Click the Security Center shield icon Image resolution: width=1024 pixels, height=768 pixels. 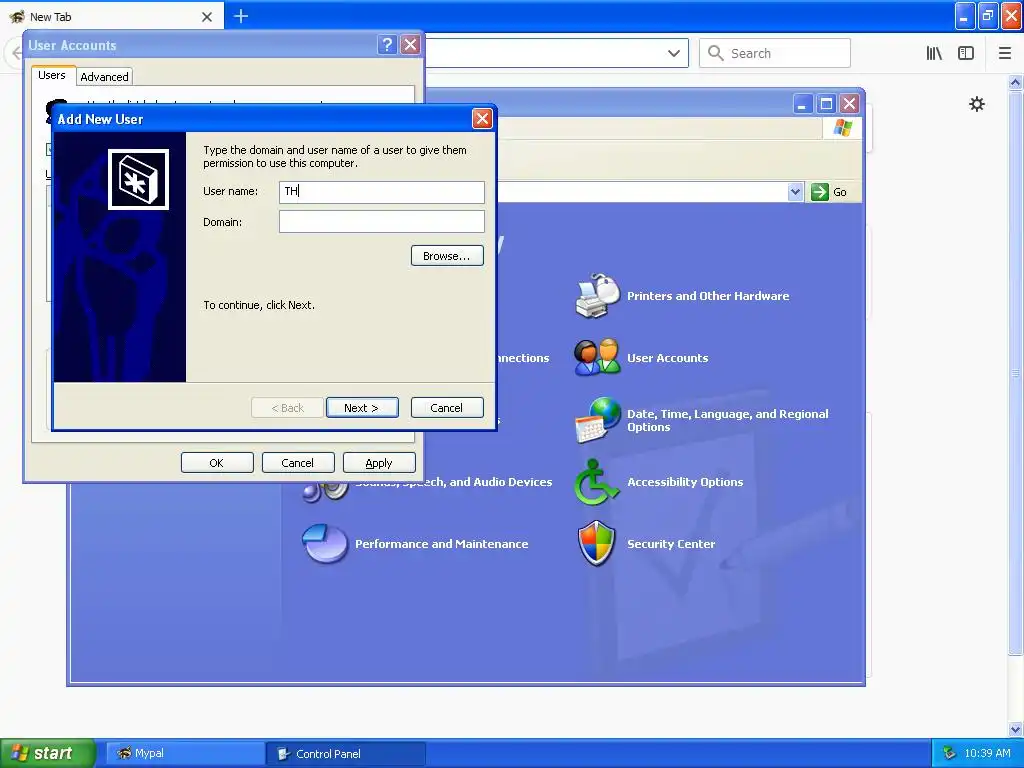coord(597,543)
